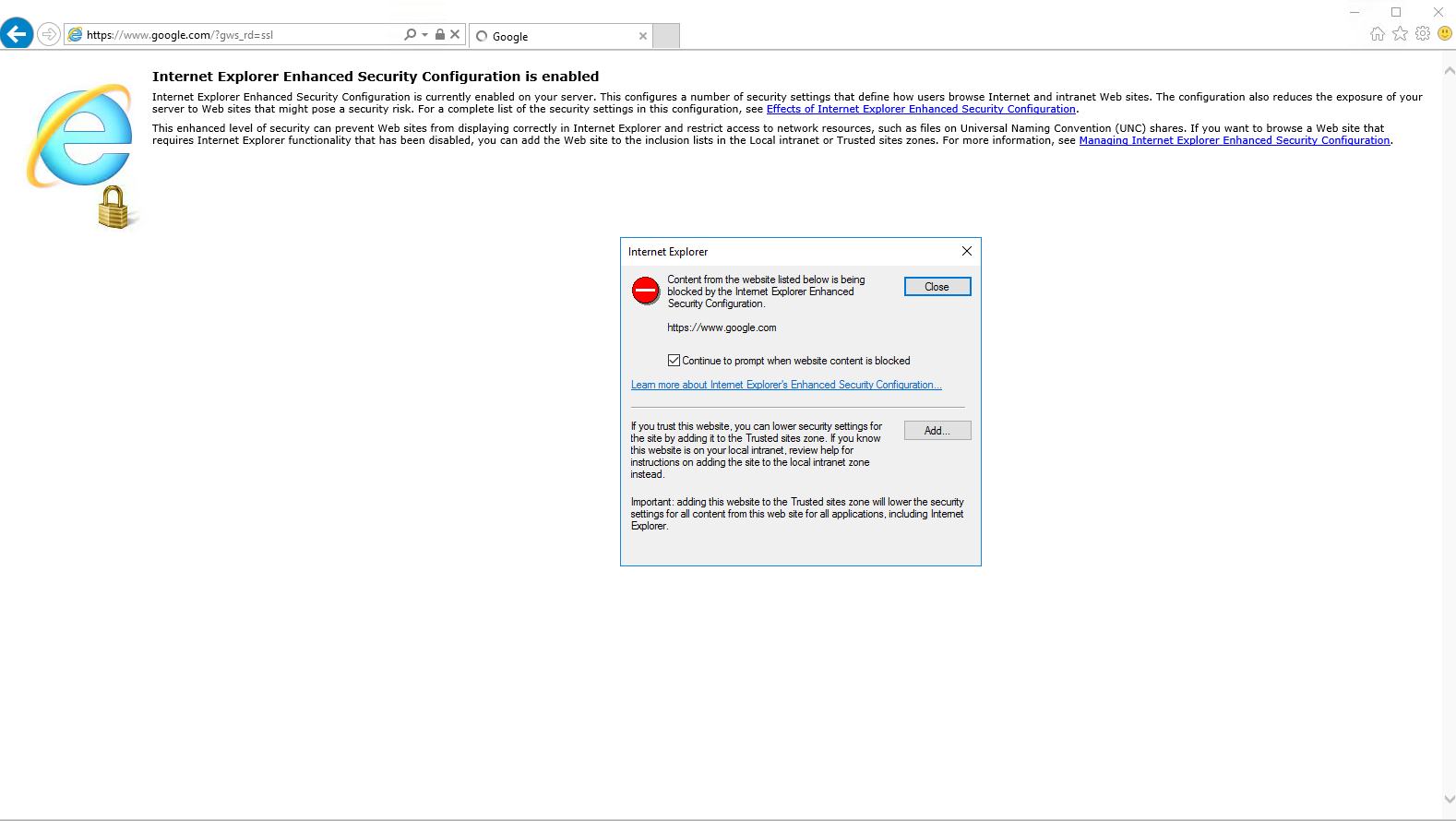Click the page scrollbar up arrow
The image size is (1456, 821).
coord(1449,70)
